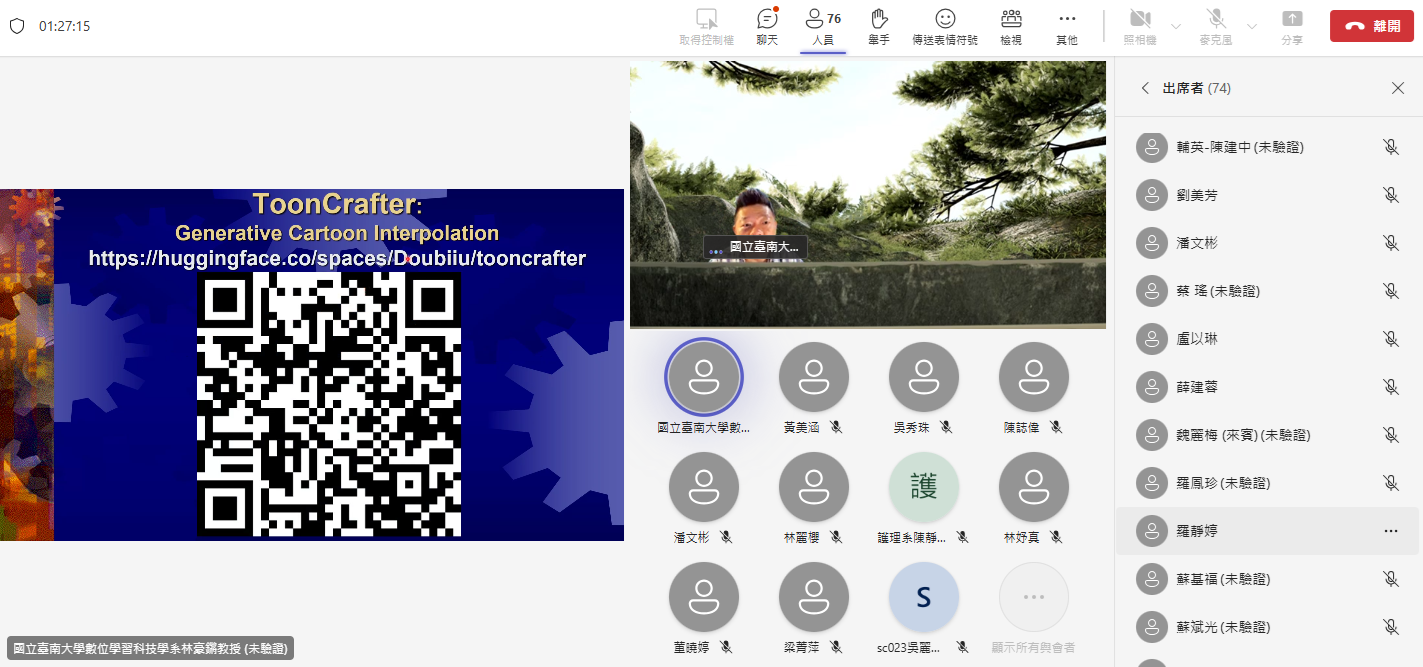This screenshot has width=1423, height=667.
Task: Open the 其他 more actions menu
Action: coord(1067,27)
